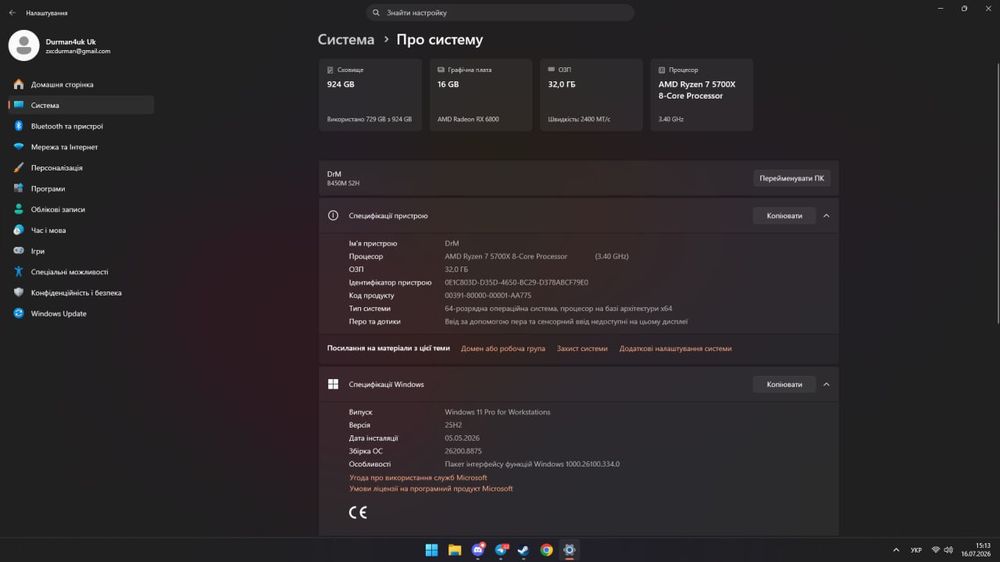Click the Облікові записи person icon
1000x562 pixels.
18,209
